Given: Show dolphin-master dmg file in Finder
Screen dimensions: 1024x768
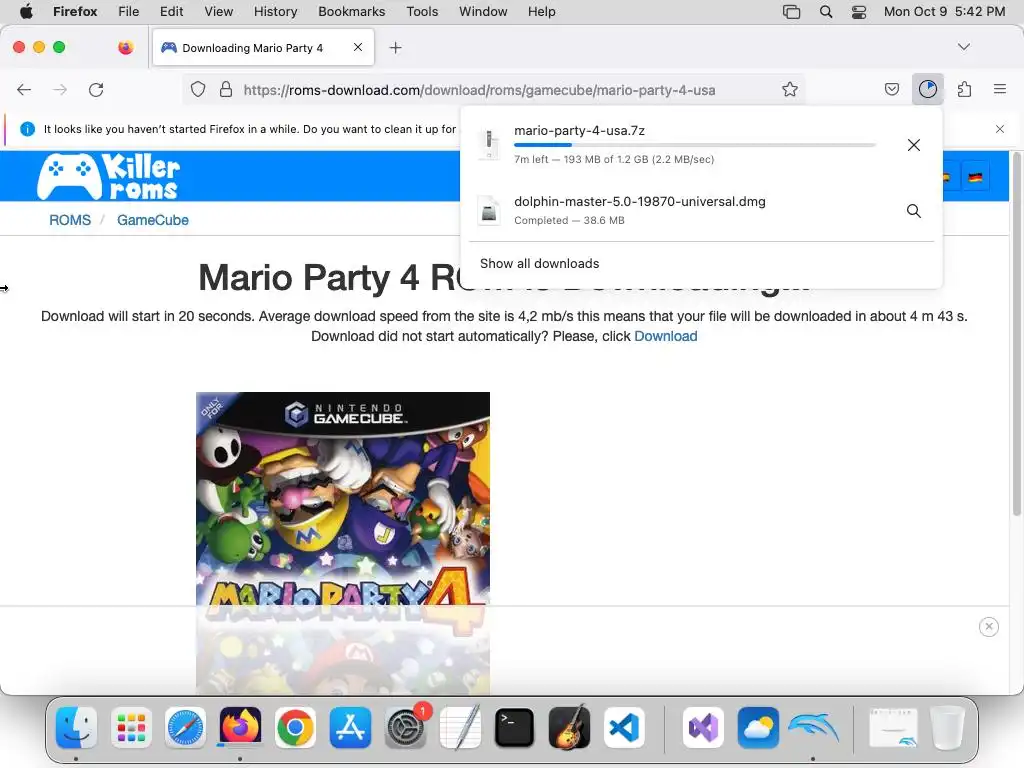Looking at the screenshot, I should point(914,211).
